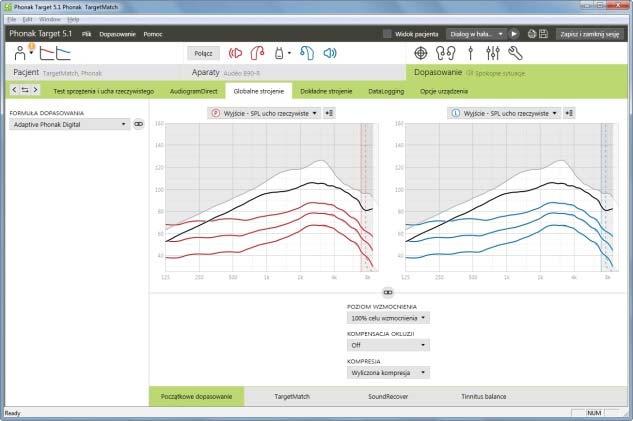Open the device options wrench icon
The width and height of the screenshot is (633, 421).
tap(515, 53)
